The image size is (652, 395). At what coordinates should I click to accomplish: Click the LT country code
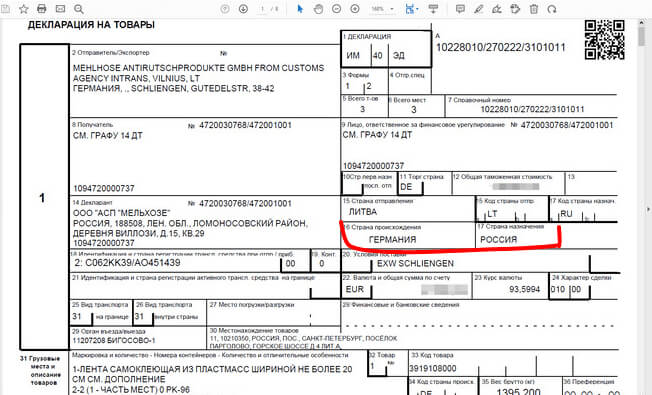[x=492, y=214]
